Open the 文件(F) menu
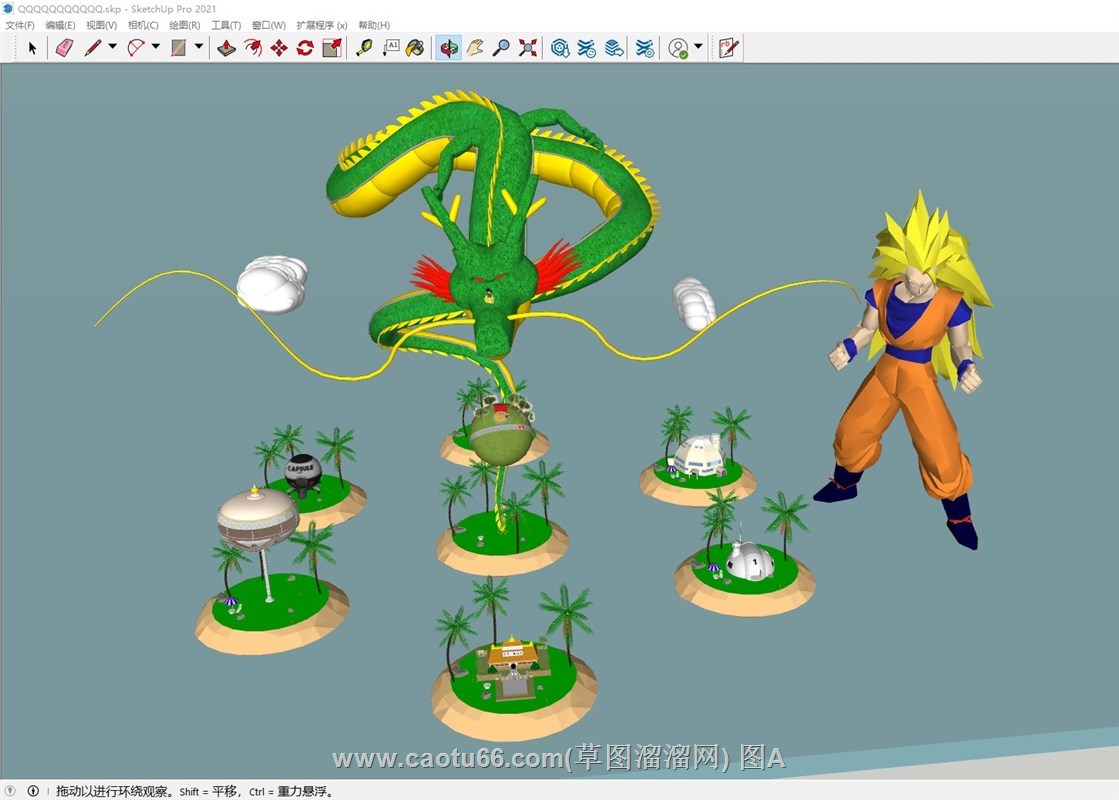 point(20,25)
